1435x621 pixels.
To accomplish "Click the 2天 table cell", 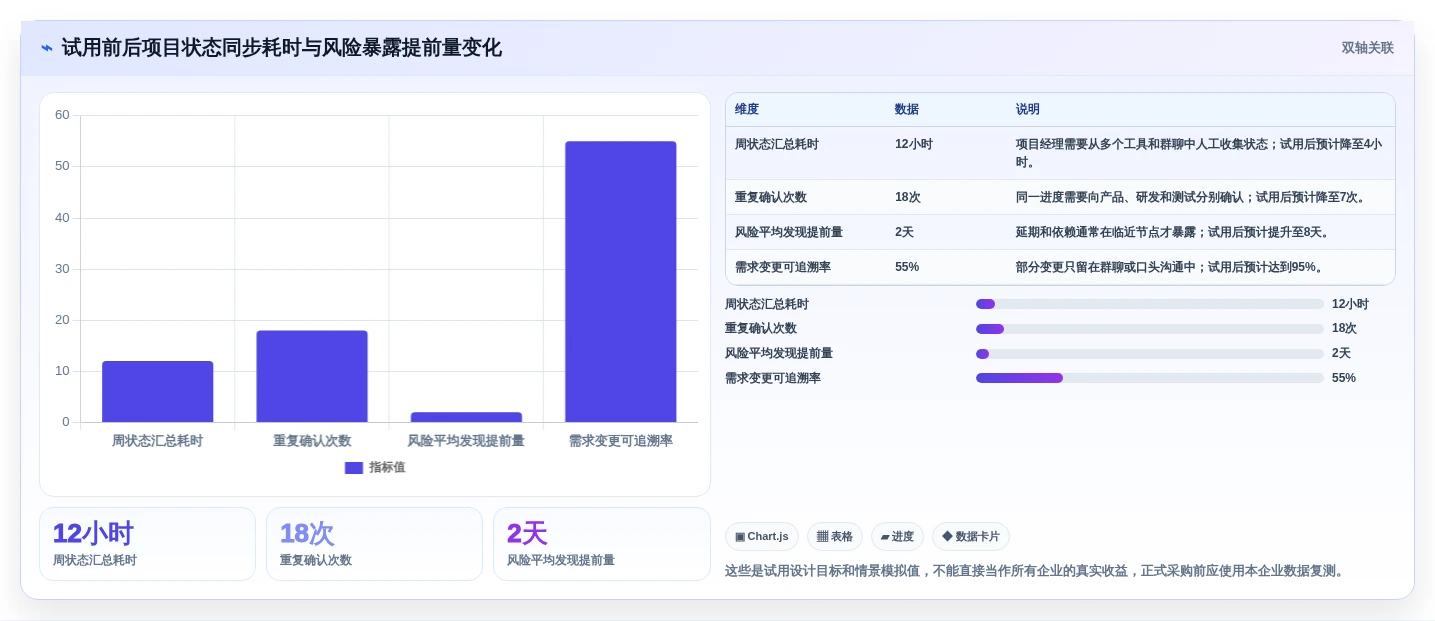I will pos(904,232).
